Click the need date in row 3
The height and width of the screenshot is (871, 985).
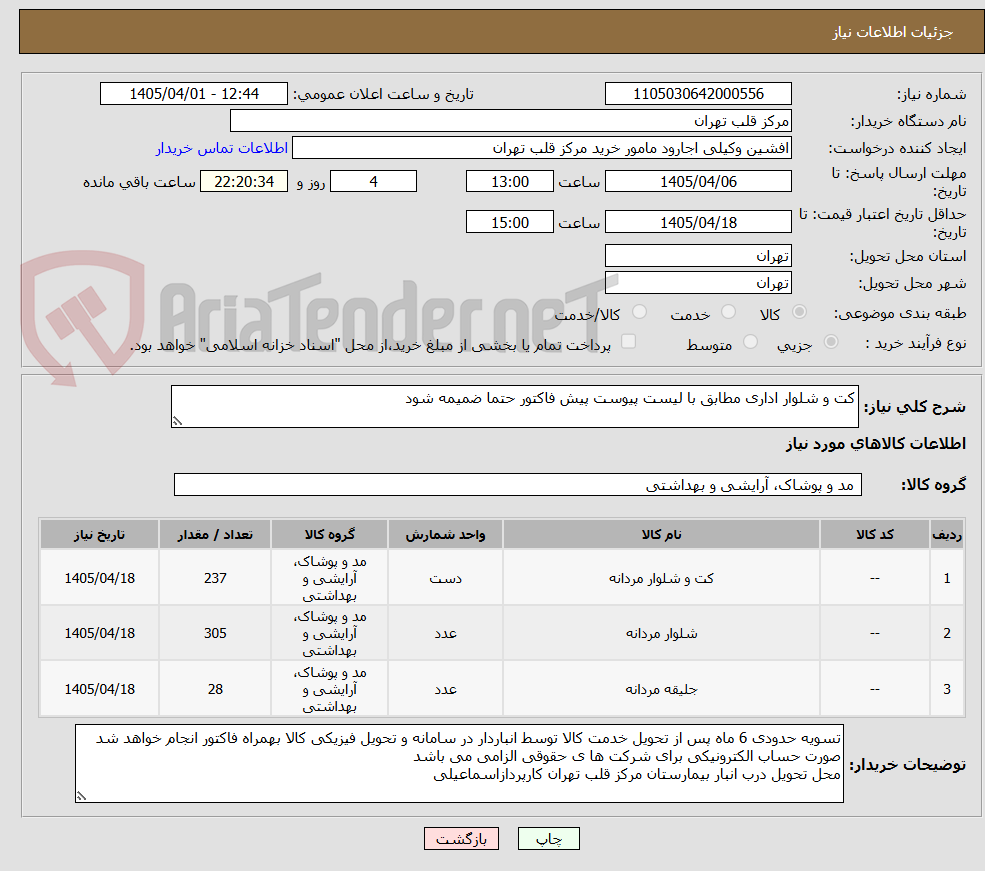99,690
